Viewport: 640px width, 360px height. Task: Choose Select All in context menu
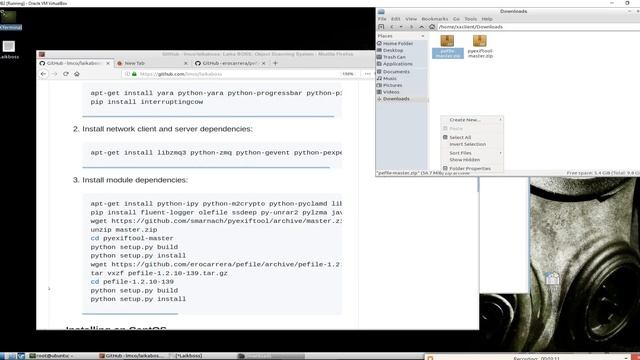(472, 138)
